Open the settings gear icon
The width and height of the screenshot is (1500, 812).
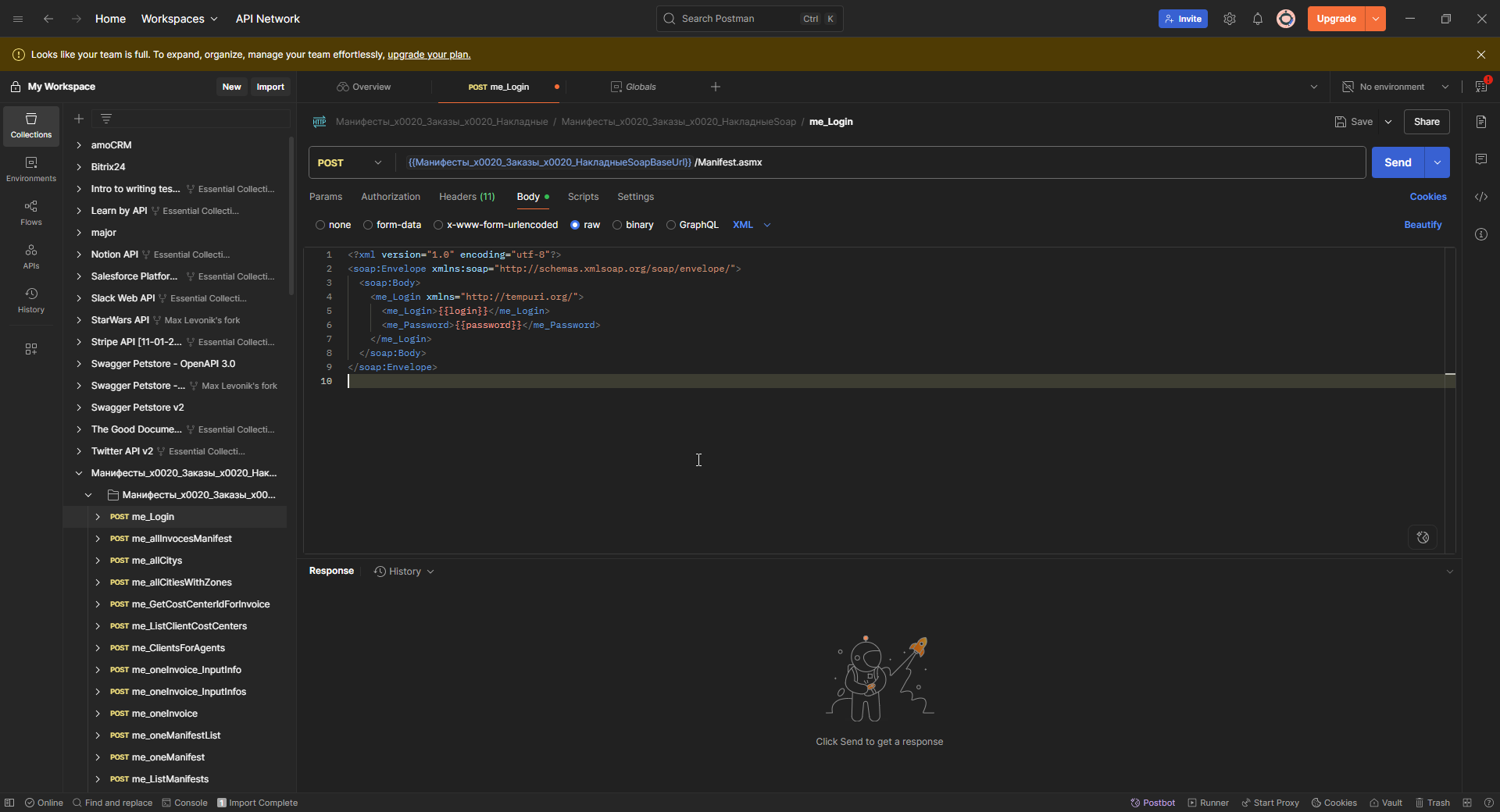(1230, 19)
